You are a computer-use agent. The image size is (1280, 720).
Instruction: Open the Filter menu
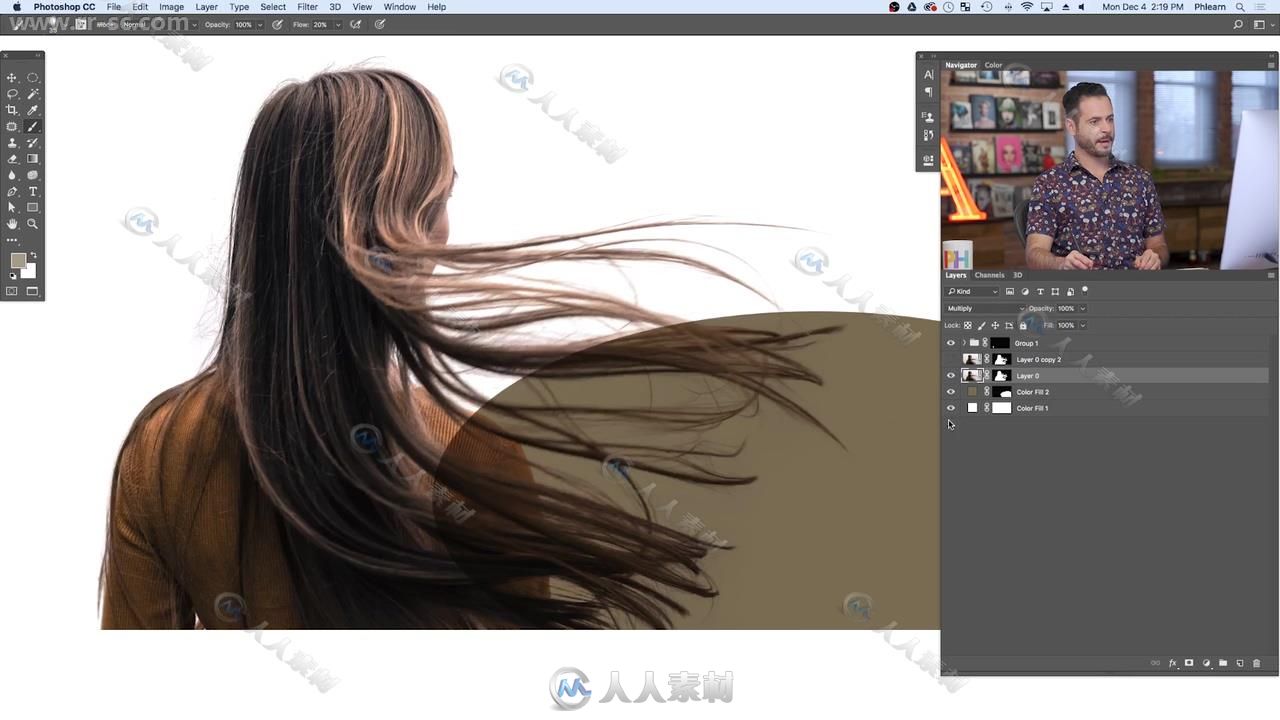(307, 7)
